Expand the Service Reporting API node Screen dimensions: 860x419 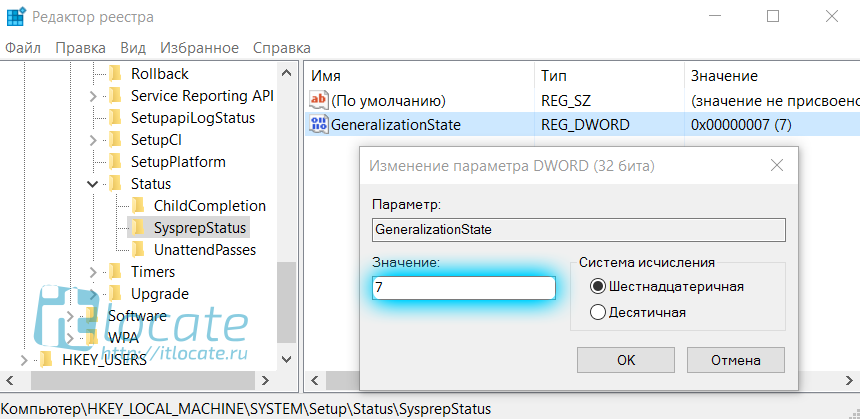coord(92,96)
